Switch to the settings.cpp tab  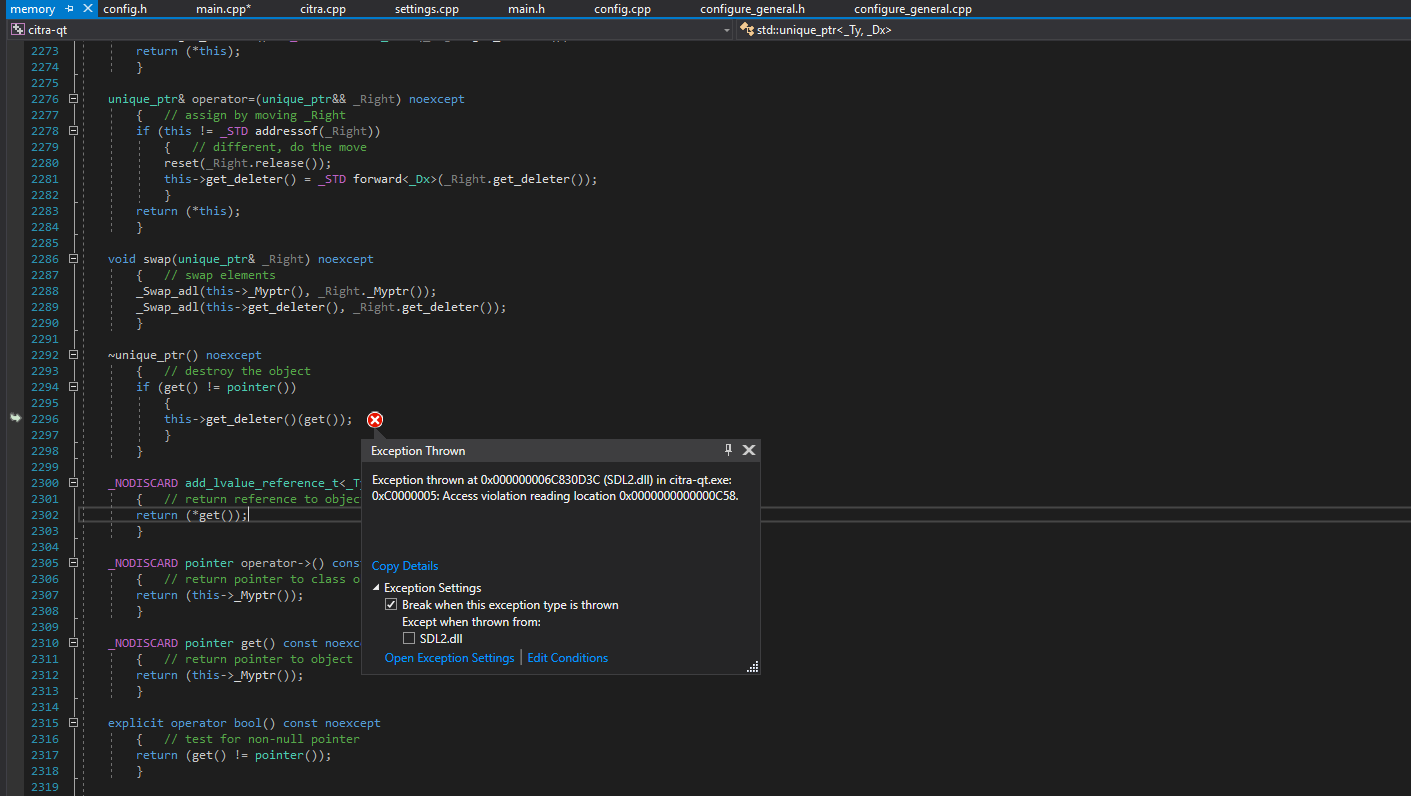(426, 8)
